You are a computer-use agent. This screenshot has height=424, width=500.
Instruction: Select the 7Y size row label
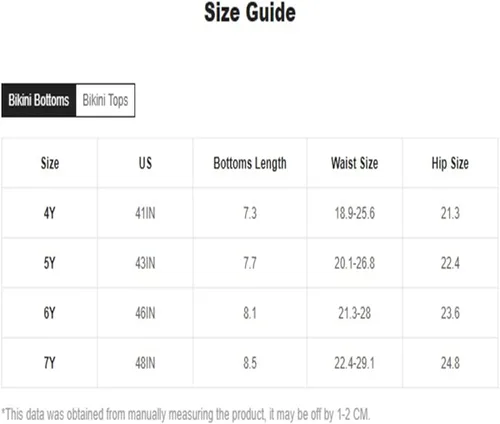(50, 363)
